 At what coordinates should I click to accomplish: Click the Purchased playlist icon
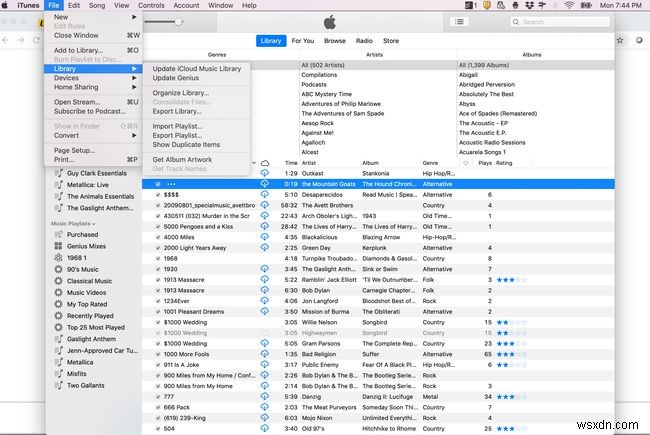[58, 234]
